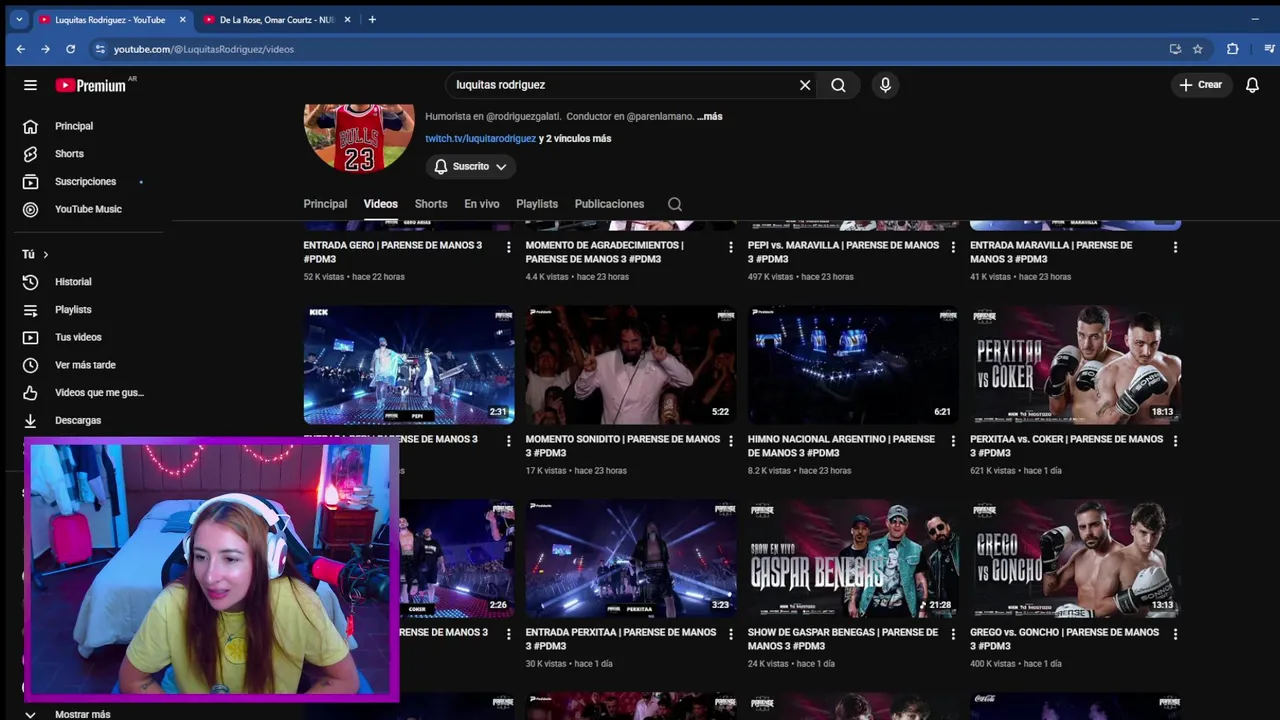Open YouTube Music in the sidebar

[88, 209]
